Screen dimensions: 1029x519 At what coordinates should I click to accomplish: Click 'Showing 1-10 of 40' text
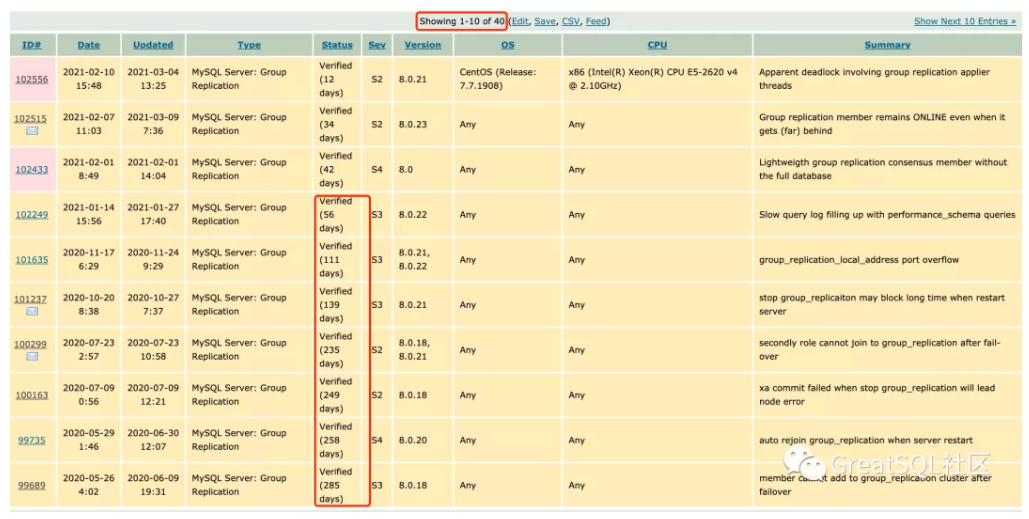[462, 21]
